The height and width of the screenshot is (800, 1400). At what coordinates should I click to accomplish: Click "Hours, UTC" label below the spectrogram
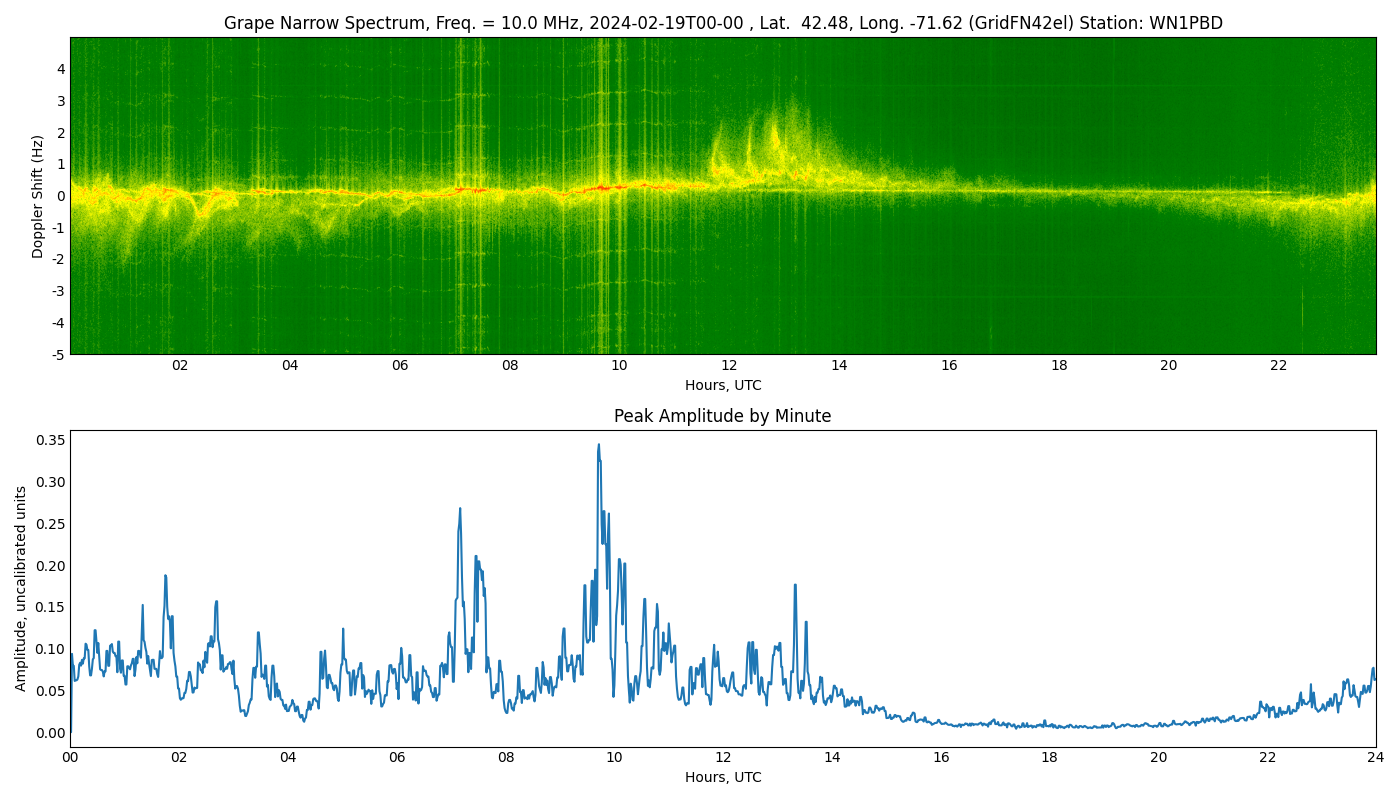click(722, 385)
